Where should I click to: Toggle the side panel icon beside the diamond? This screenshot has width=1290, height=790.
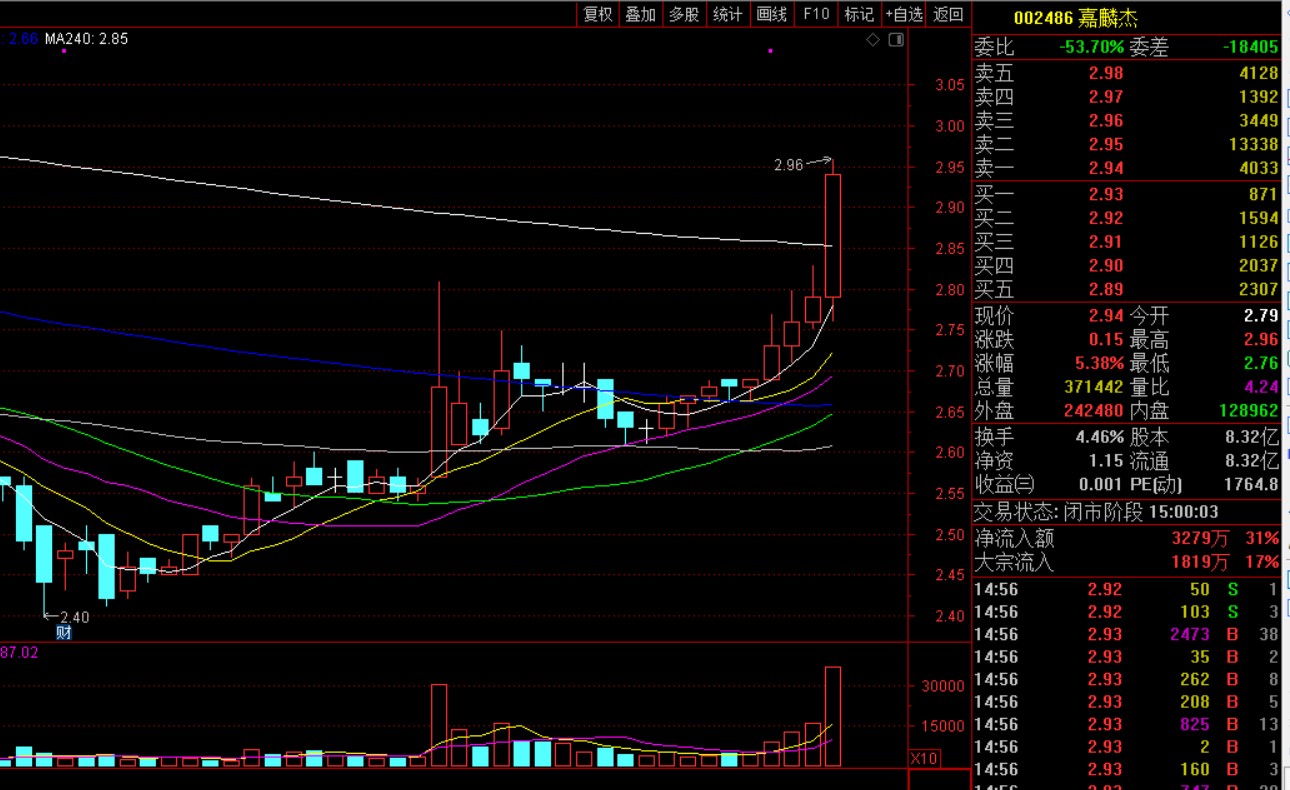coord(896,40)
